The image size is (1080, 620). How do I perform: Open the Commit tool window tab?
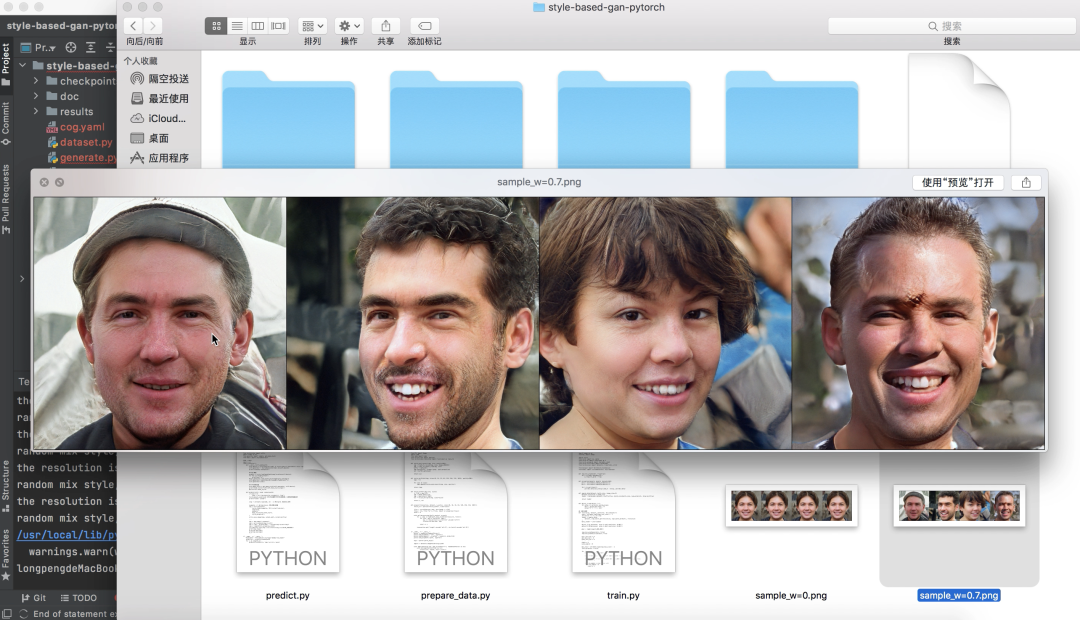pyautogui.click(x=6, y=123)
